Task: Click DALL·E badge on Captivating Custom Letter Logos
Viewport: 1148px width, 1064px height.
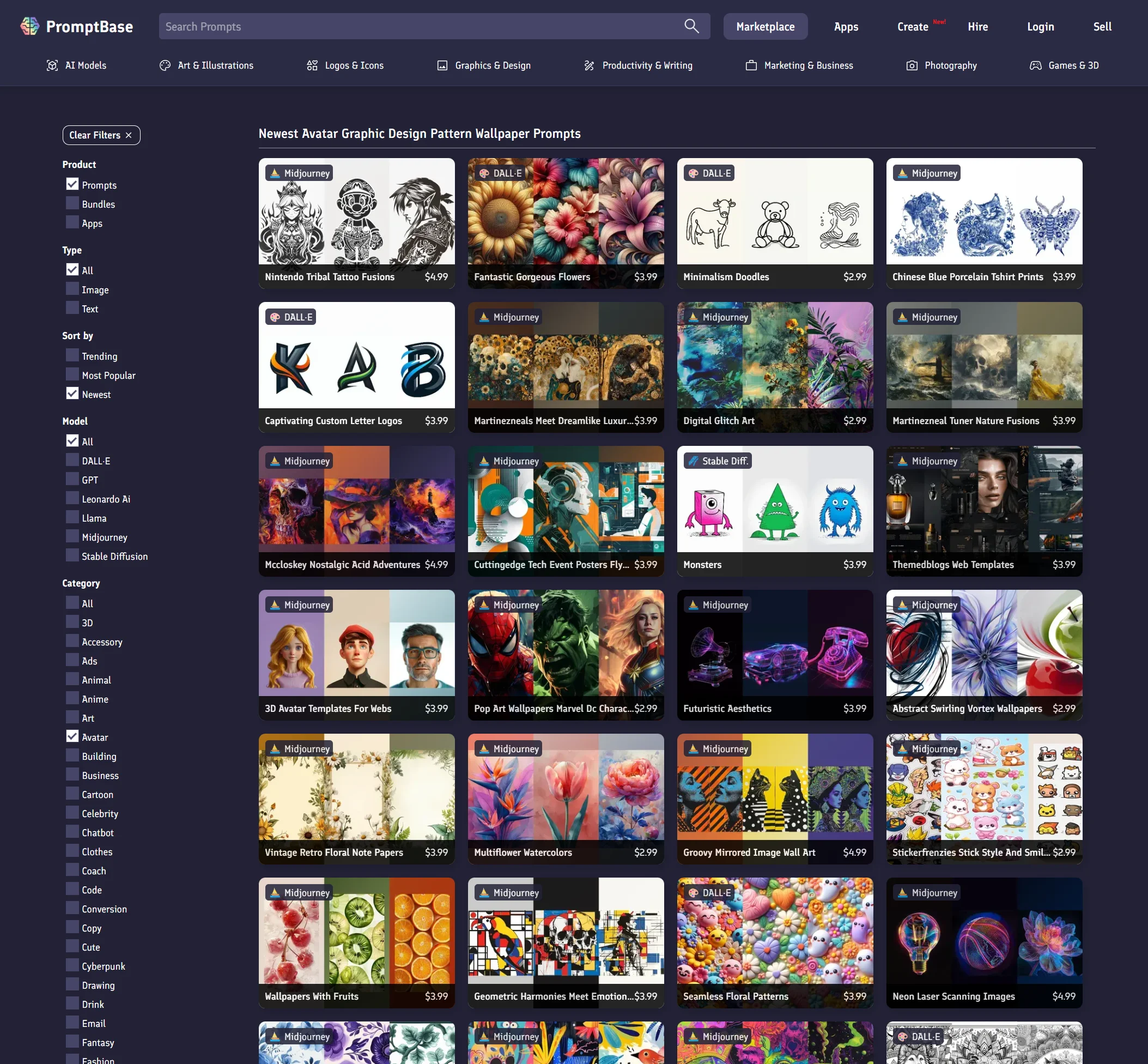Action: coord(291,317)
